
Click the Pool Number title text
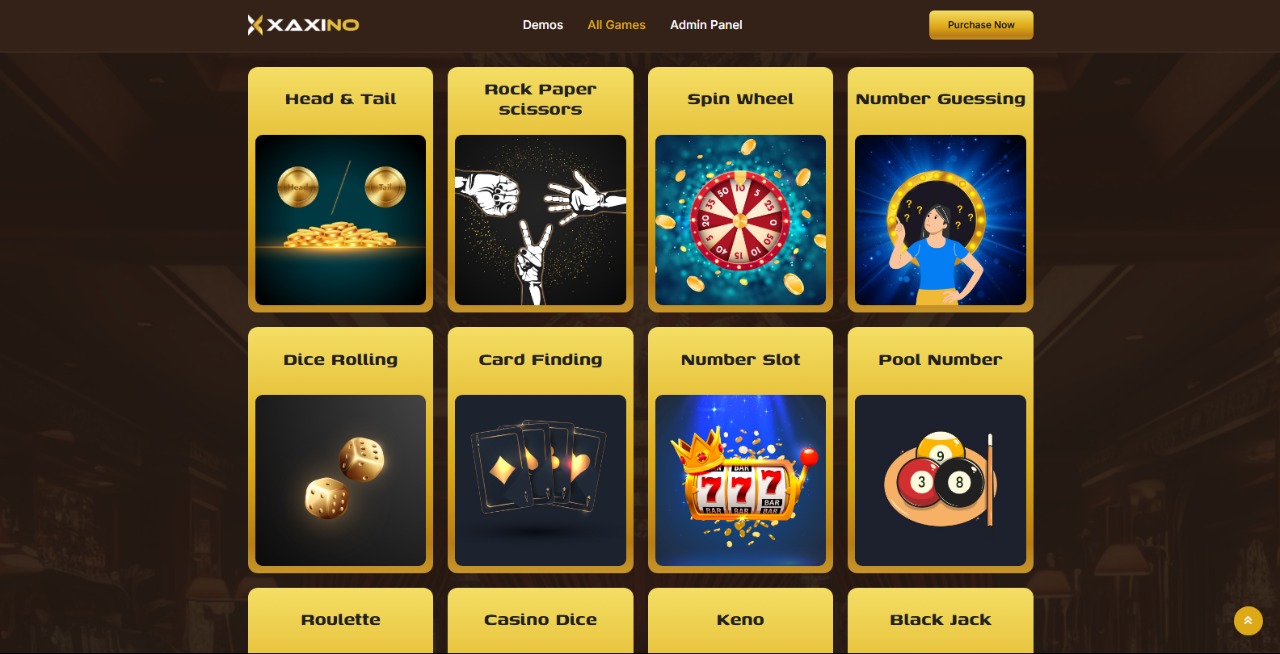[940, 360]
